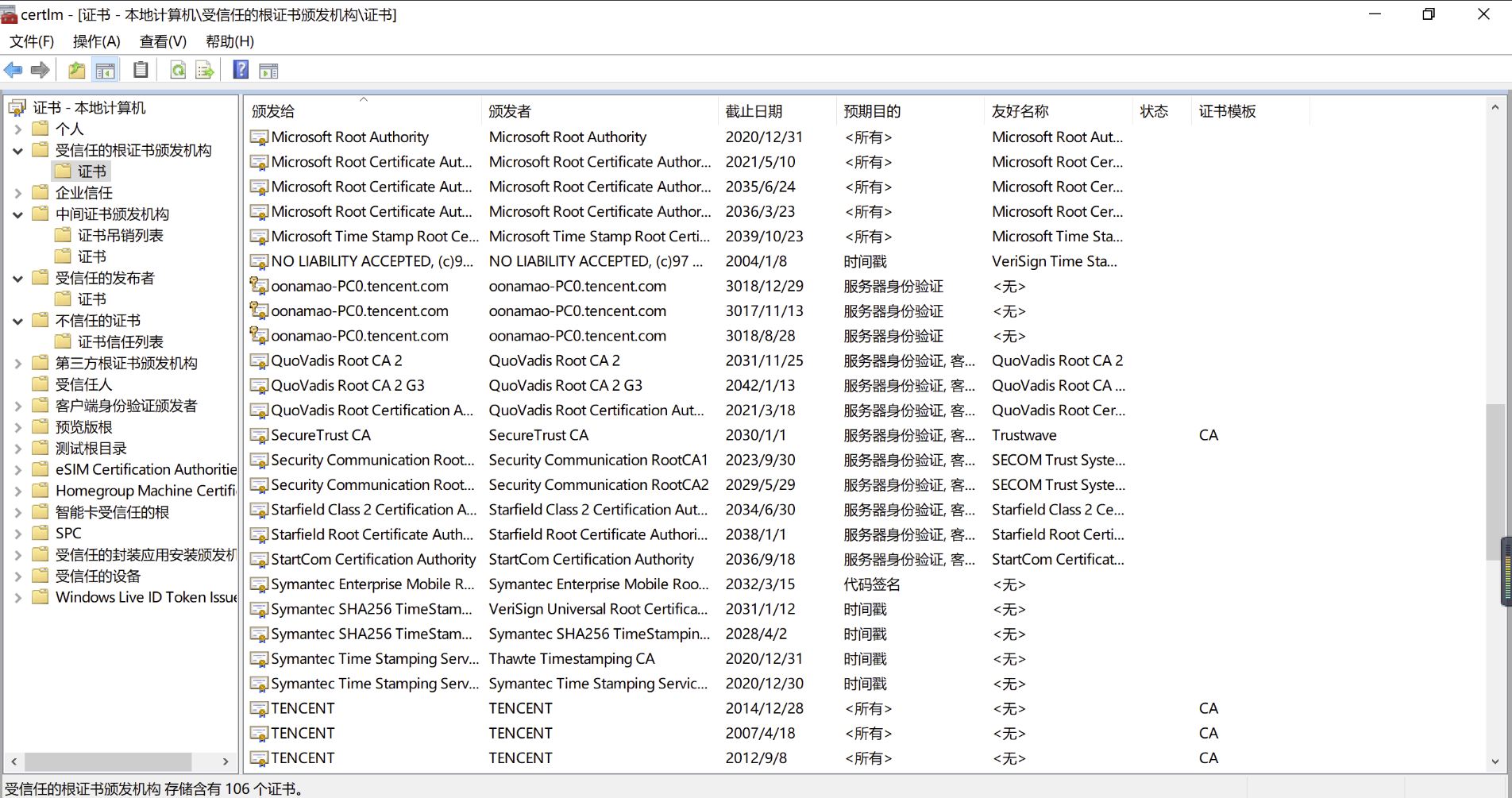Screen dimensions: 1512x798
Task: Collapse the 中间证书颁发机构 node
Action: pos(18,214)
